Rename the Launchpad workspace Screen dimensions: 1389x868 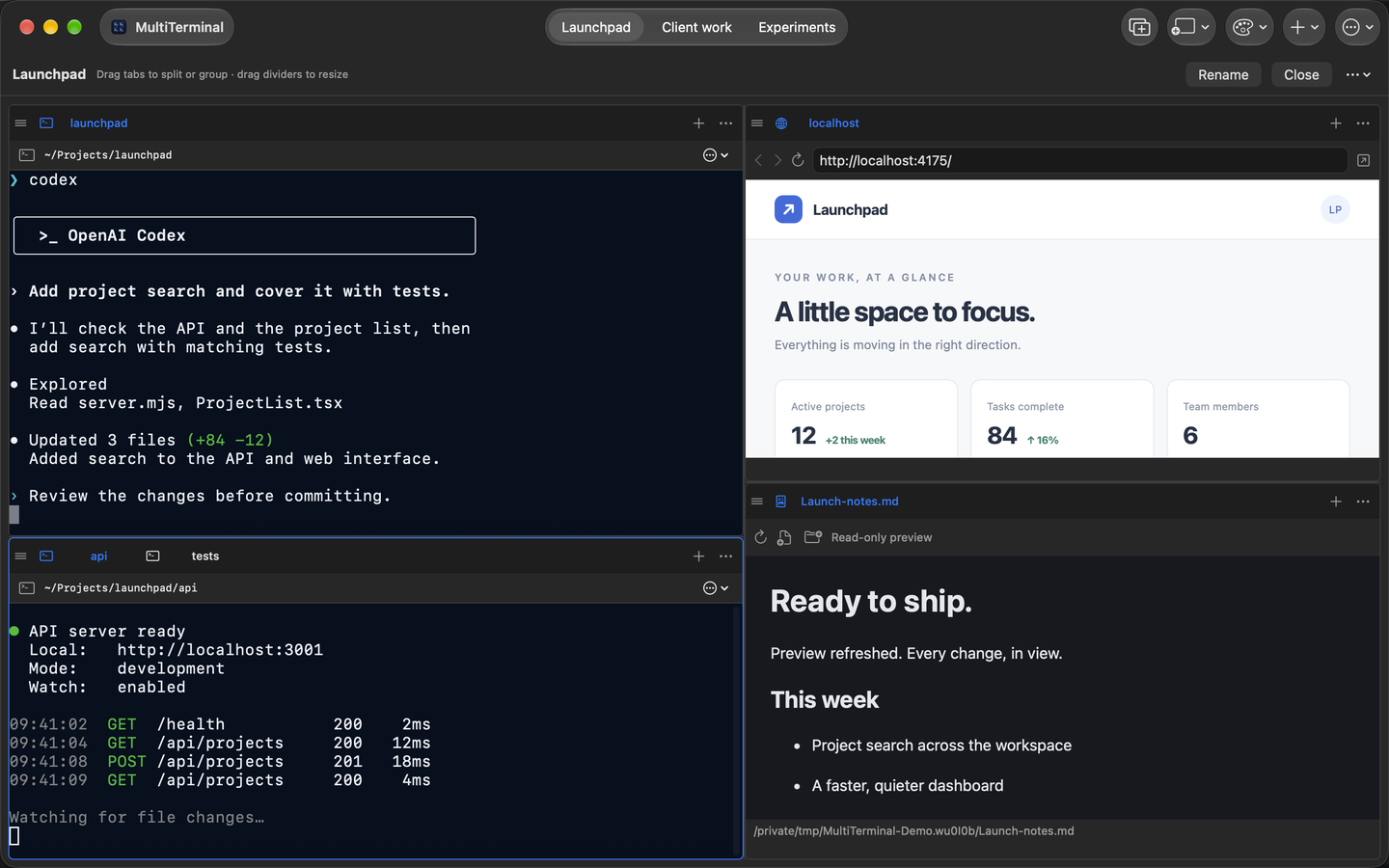pos(1223,74)
